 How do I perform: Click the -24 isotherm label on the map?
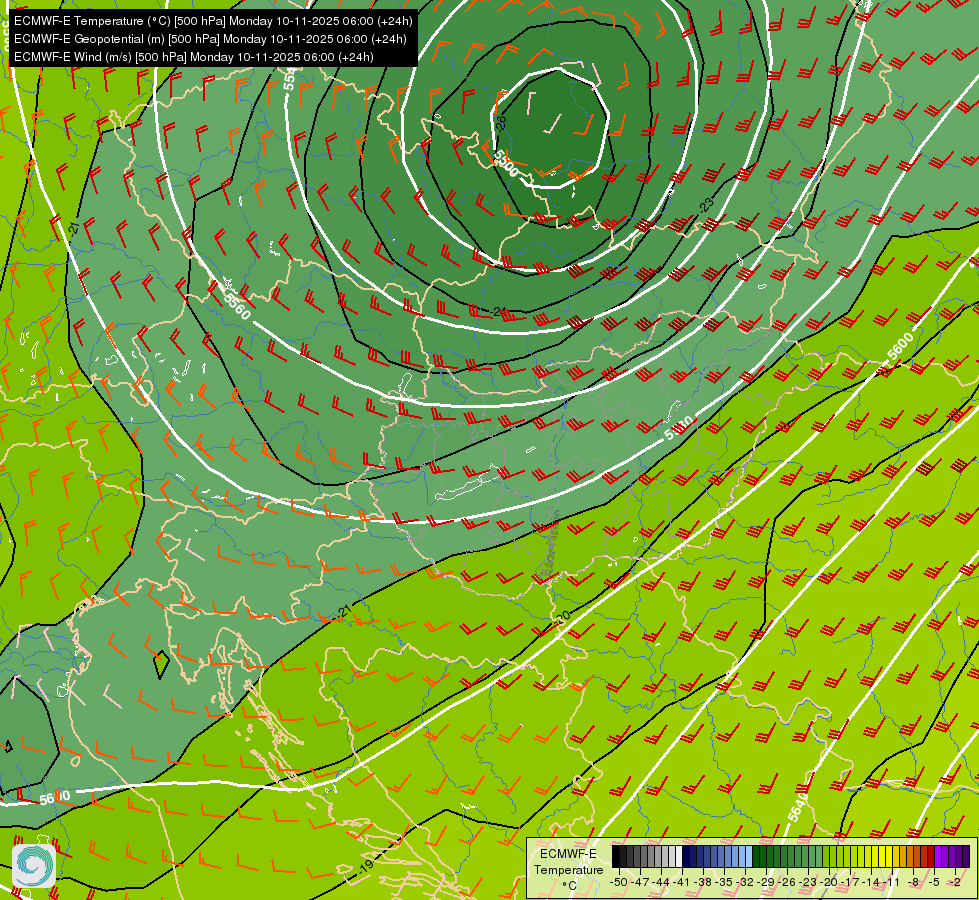pos(499,312)
